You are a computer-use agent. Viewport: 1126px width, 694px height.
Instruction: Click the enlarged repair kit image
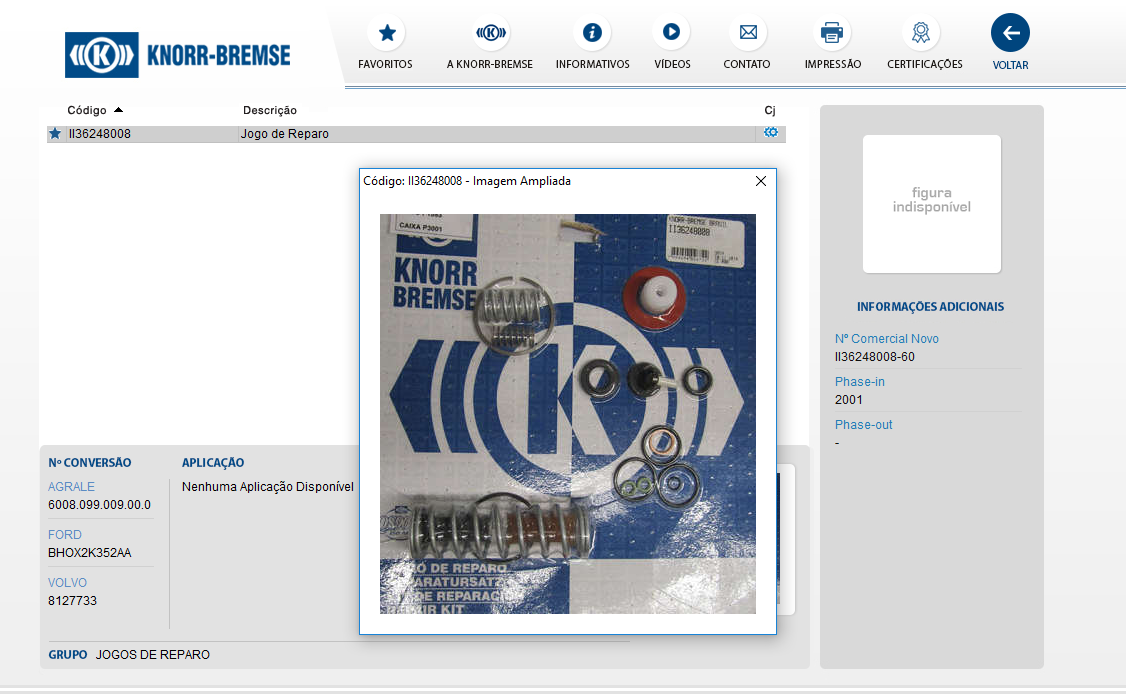[567, 413]
